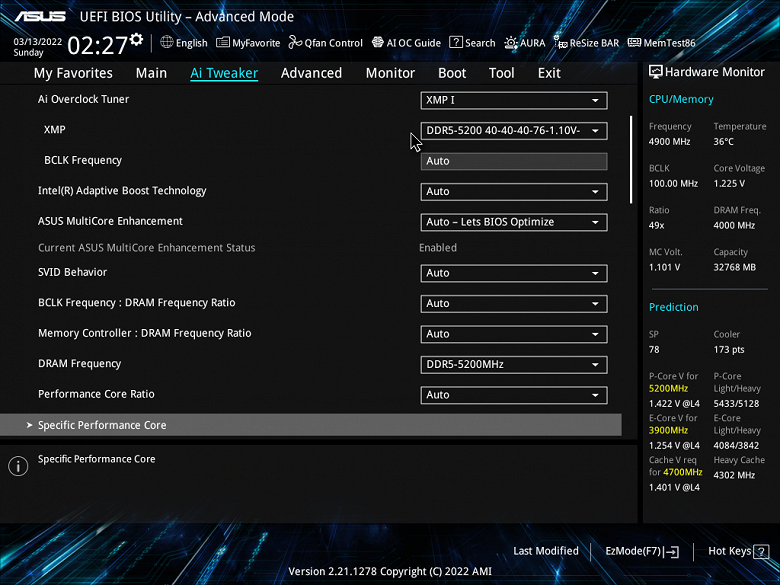Image resolution: width=780 pixels, height=585 pixels.
Task: Switch to EzMode(F7) label
Action: coord(633,551)
